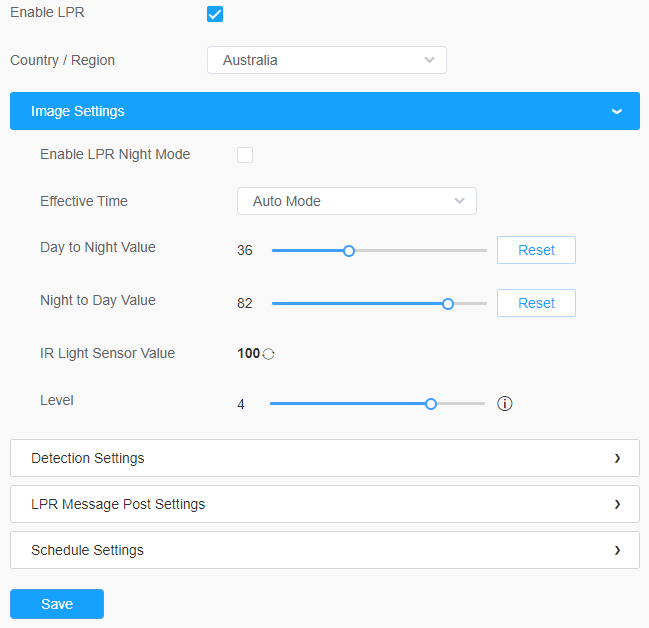Expand the Detection Settings section

(x=88, y=458)
